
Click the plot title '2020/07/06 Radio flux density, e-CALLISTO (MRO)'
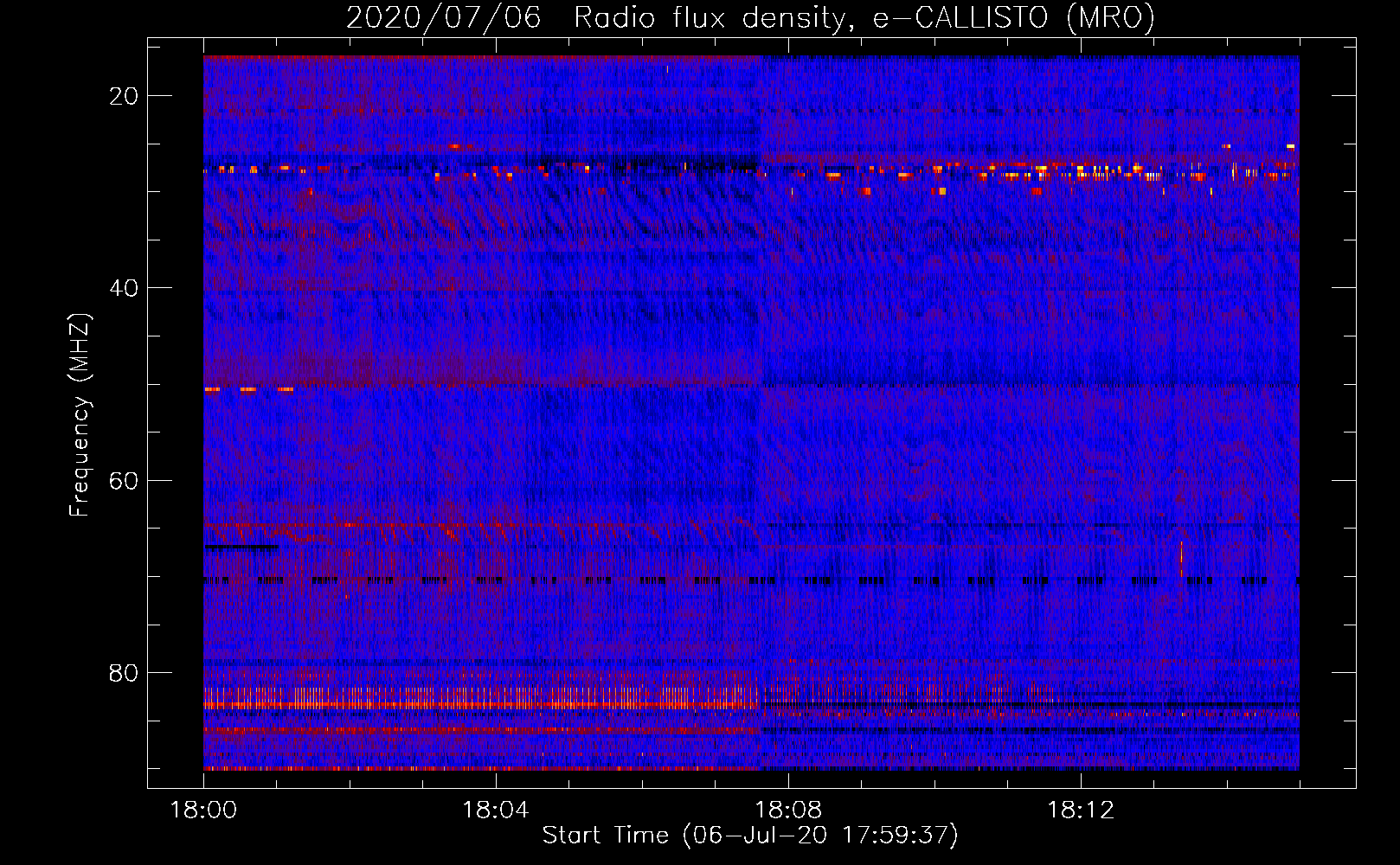click(750, 18)
